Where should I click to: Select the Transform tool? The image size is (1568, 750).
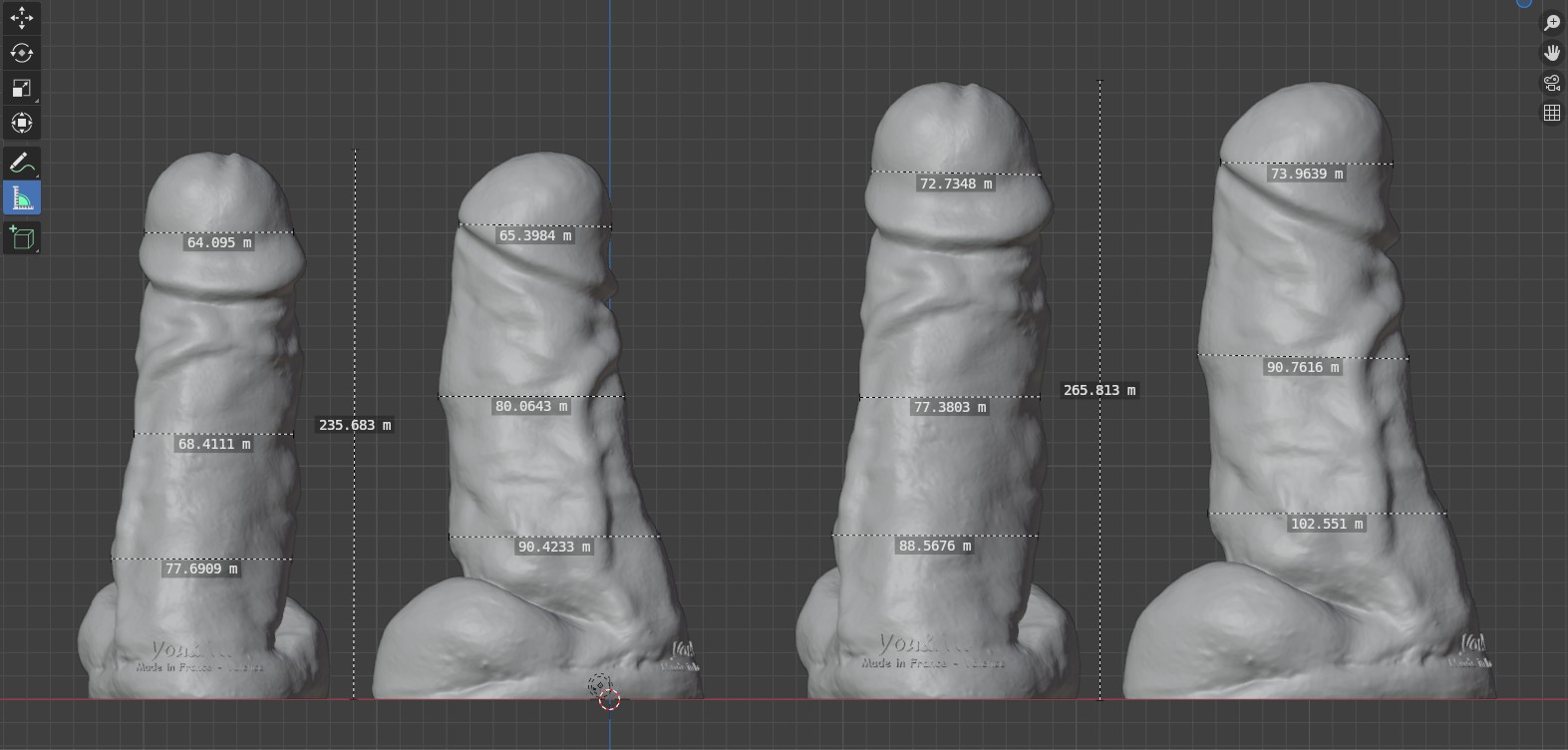[x=22, y=123]
